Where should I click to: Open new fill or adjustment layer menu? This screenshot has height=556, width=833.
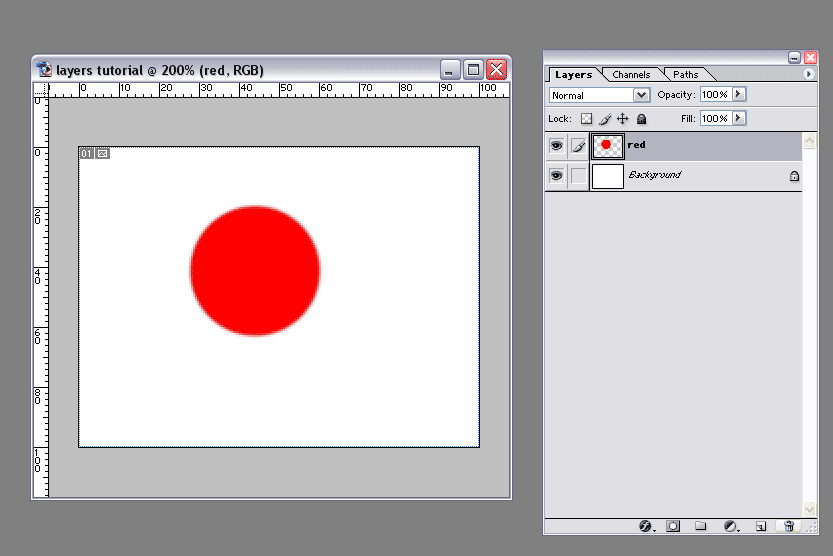click(731, 525)
